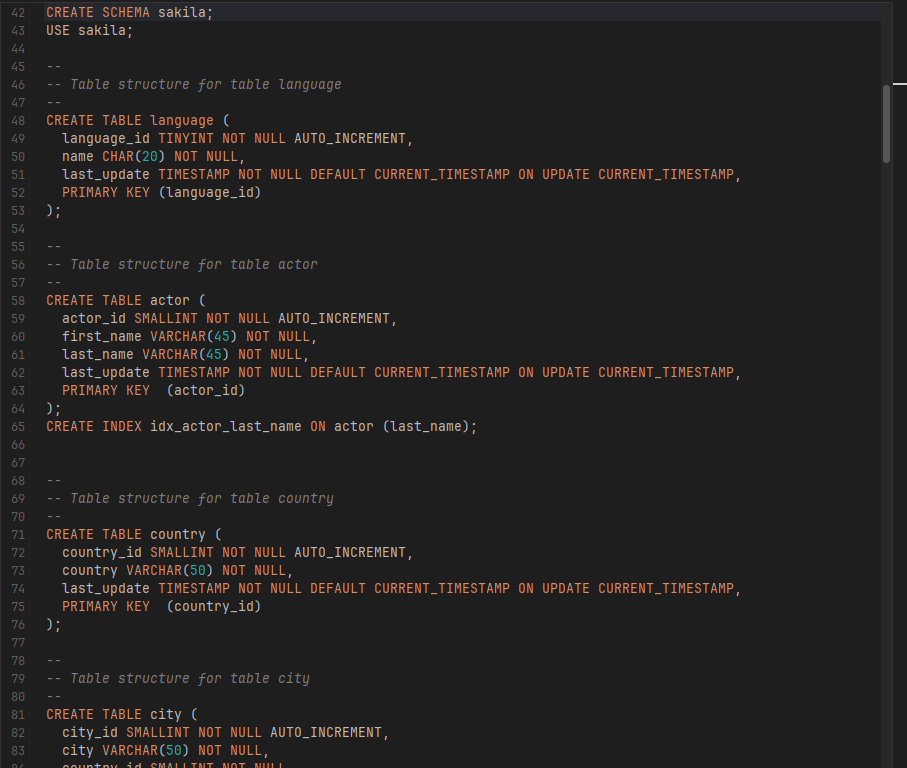
Task: Click the closing ");" on line 53
Action: click(53, 210)
